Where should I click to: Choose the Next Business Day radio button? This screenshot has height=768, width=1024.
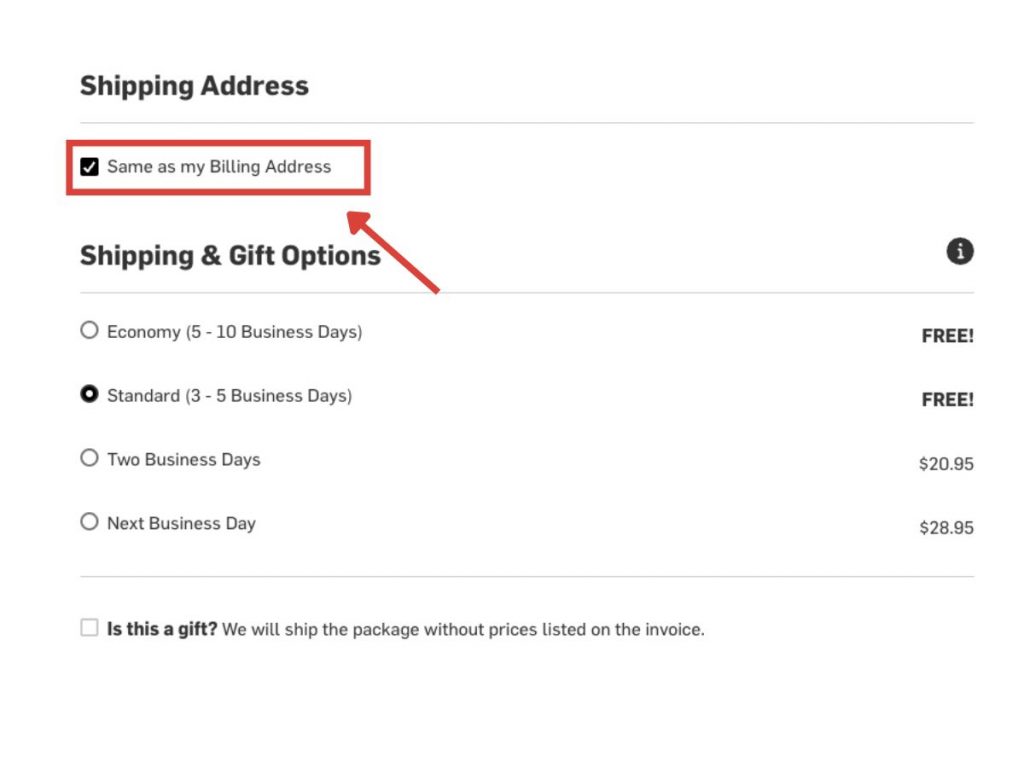click(x=90, y=522)
